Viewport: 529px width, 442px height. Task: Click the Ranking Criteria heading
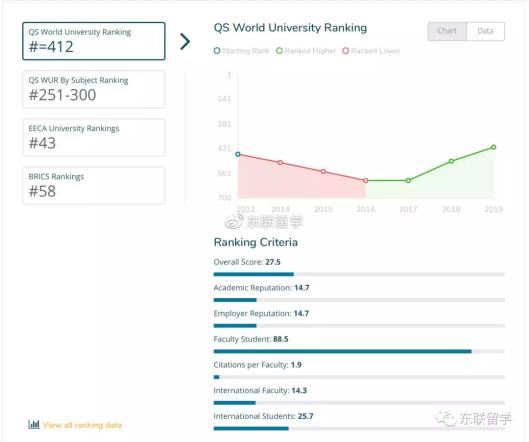pos(256,242)
